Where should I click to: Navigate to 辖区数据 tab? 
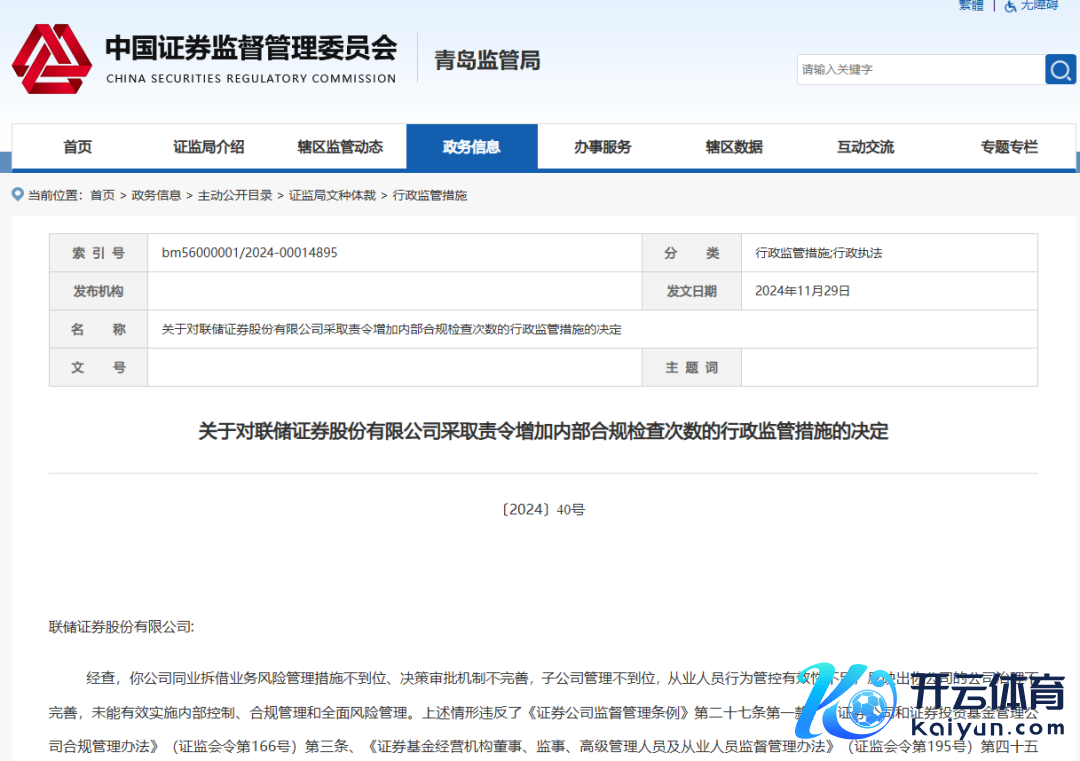pos(734,147)
